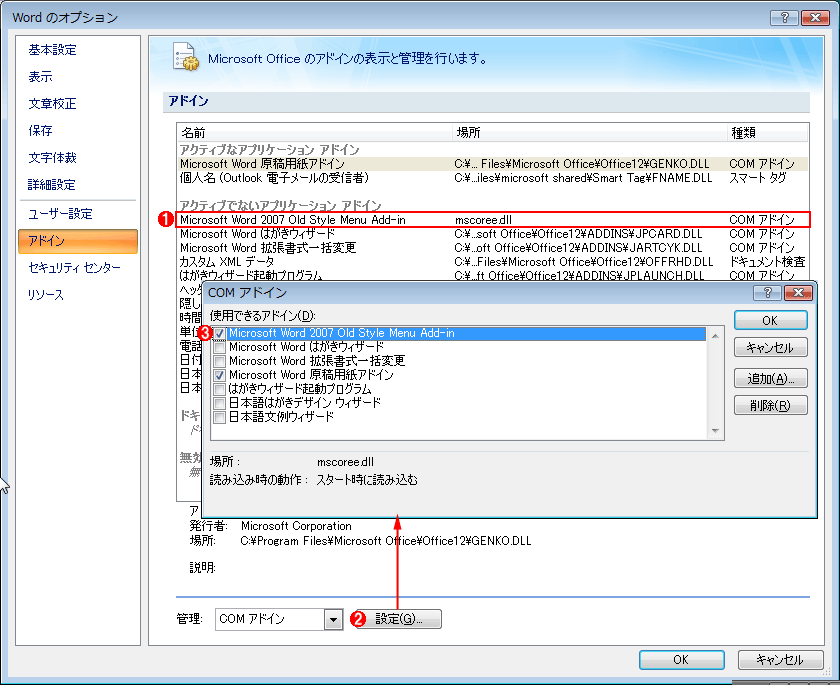840x685 pixels.
Task: Click GENKO.DLL path in the 場所 column
Action: coord(582,164)
